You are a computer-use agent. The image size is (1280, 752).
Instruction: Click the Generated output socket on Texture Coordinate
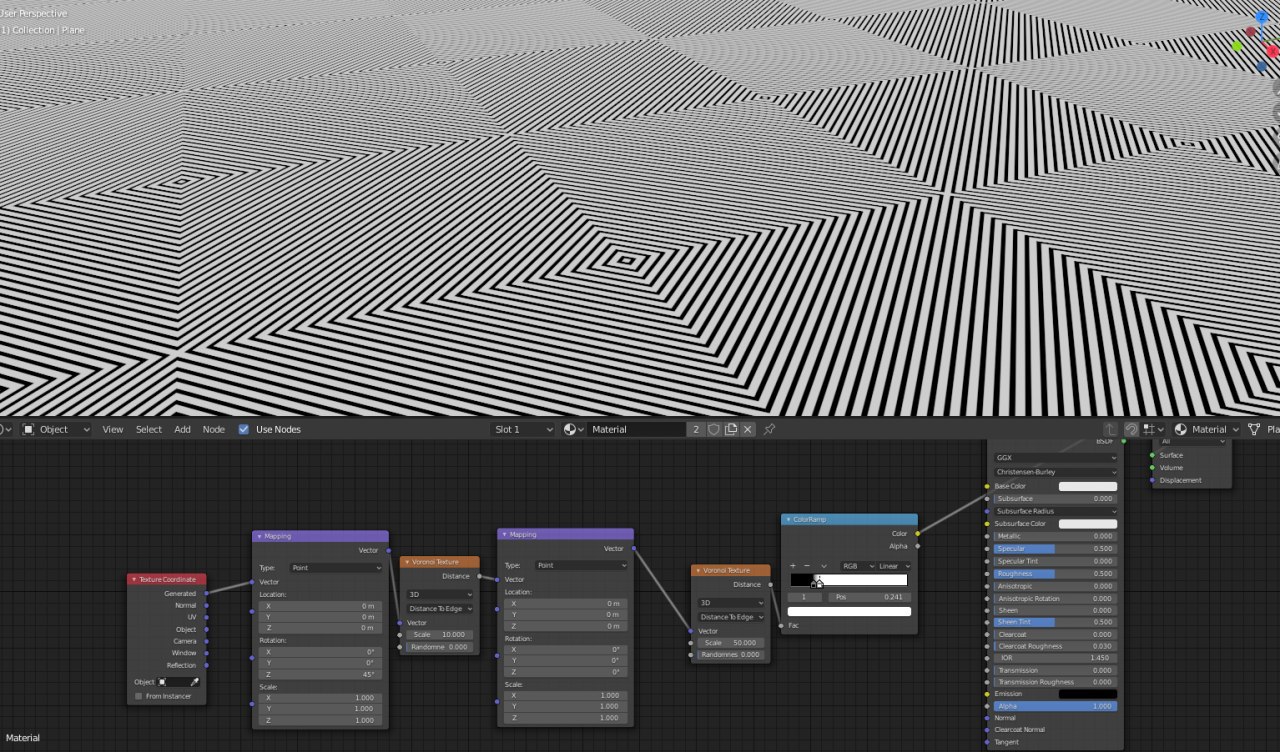click(206, 593)
